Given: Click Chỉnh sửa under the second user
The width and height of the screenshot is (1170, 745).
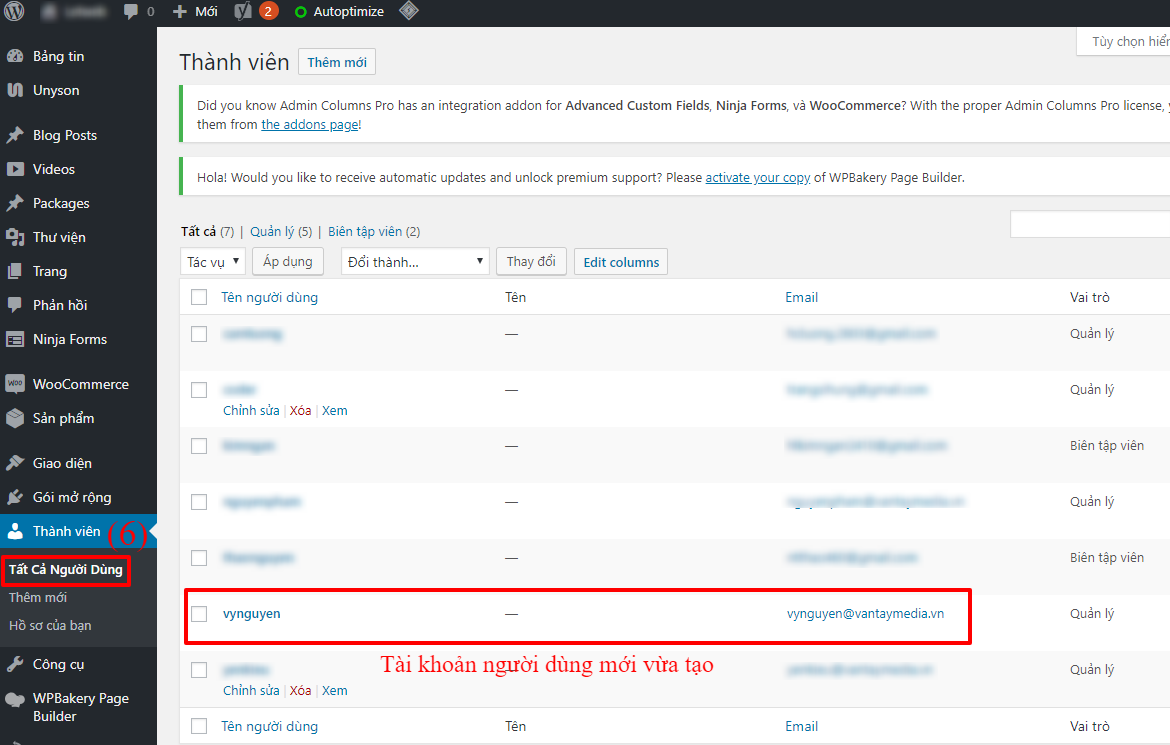Looking at the screenshot, I should tap(251, 411).
